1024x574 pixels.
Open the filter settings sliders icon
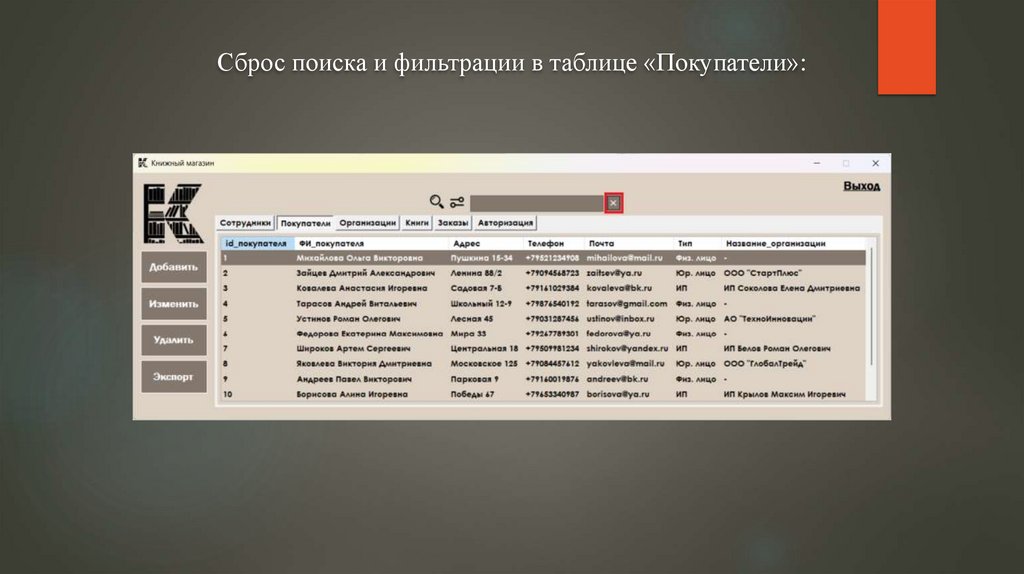pos(457,202)
